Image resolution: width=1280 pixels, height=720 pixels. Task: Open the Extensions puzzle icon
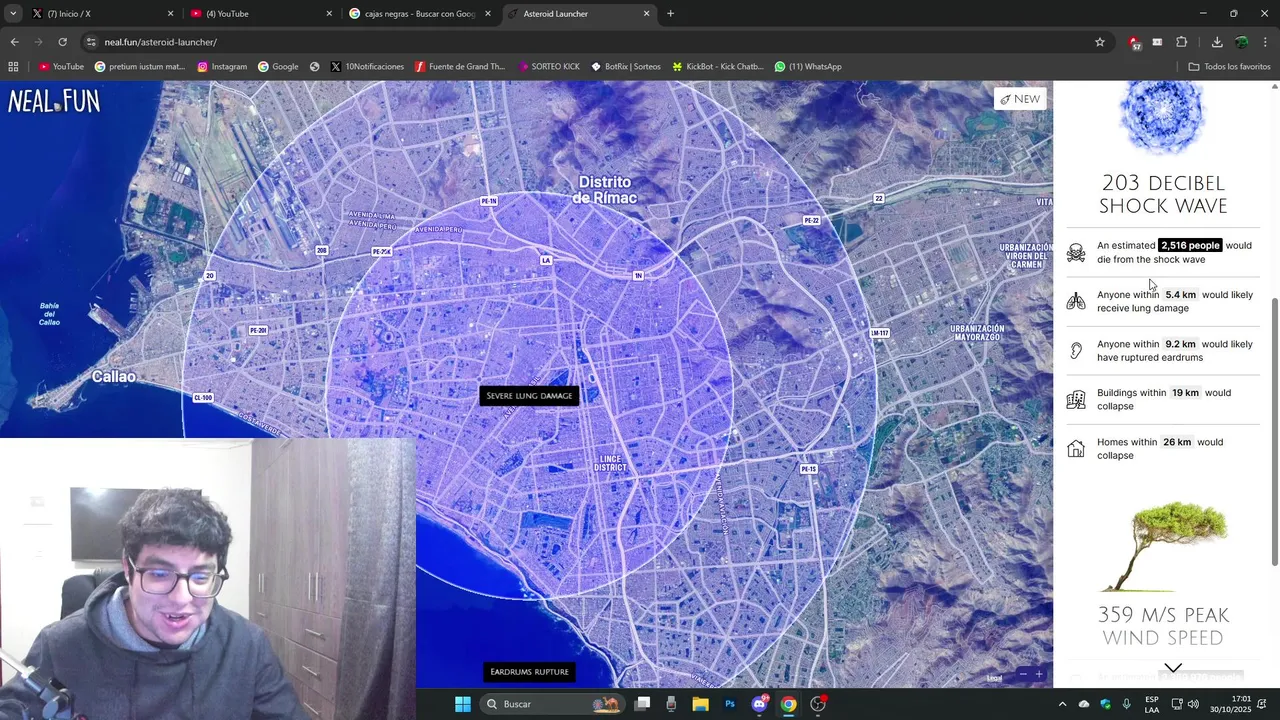coord(1181,42)
